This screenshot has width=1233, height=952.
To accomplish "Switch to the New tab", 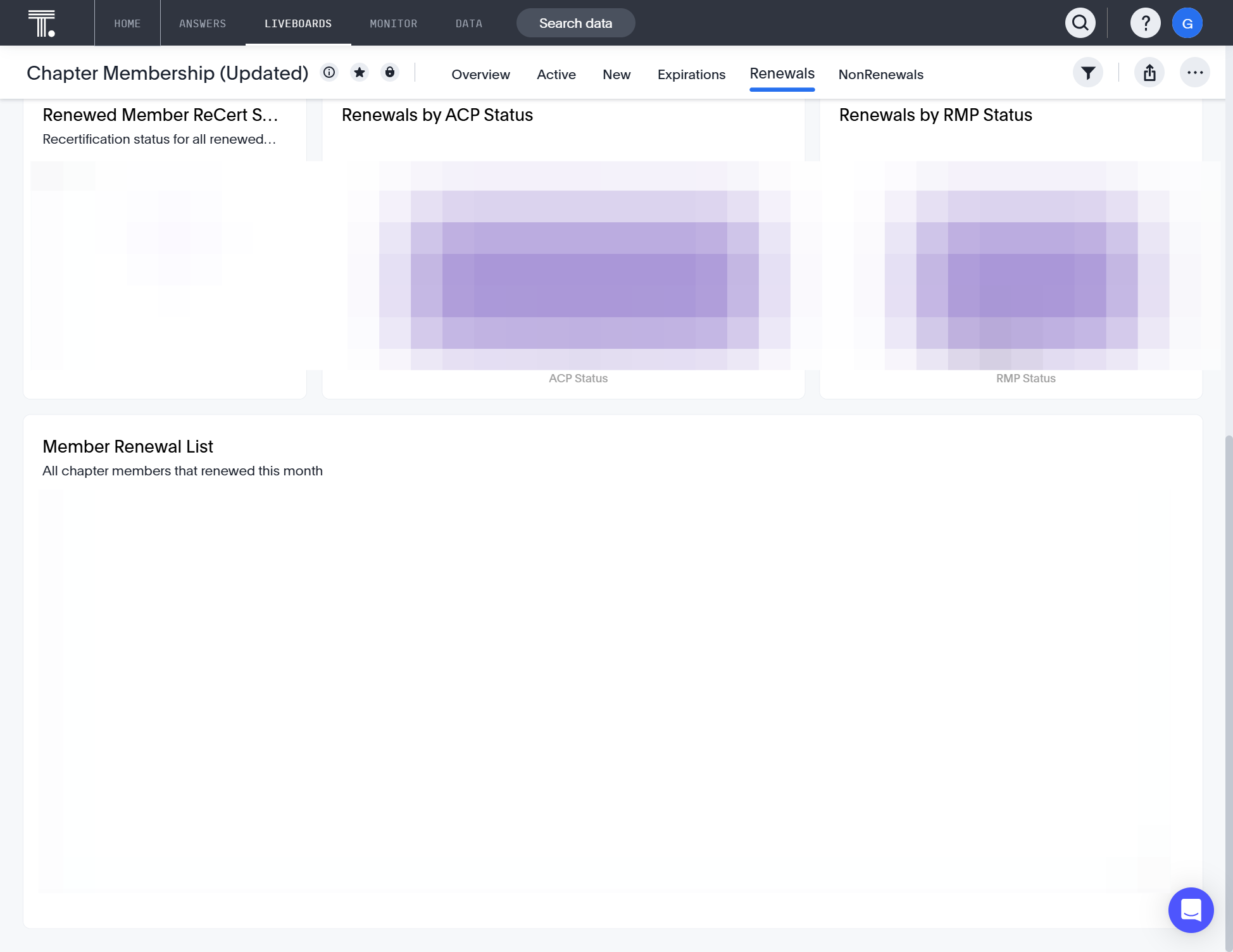I will (616, 75).
